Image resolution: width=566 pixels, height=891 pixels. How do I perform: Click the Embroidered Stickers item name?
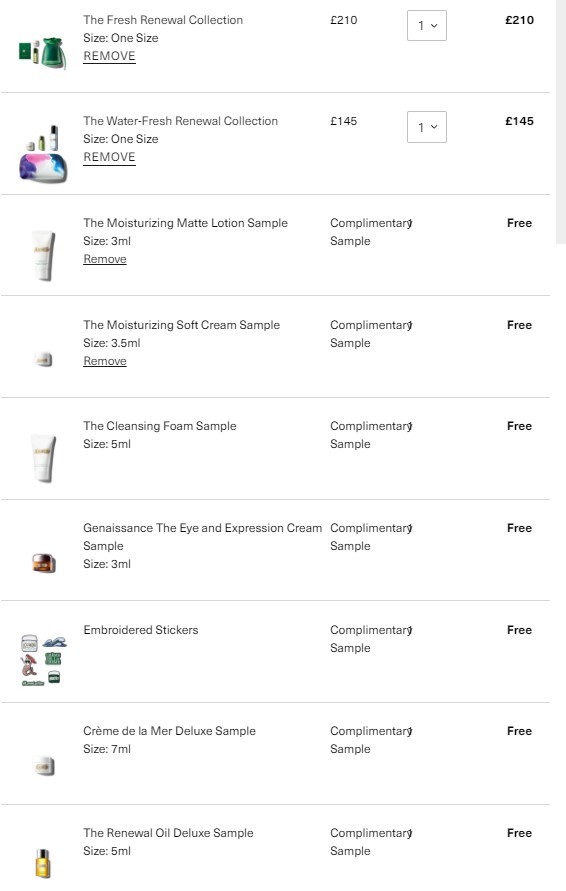pyautogui.click(x=140, y=630)
